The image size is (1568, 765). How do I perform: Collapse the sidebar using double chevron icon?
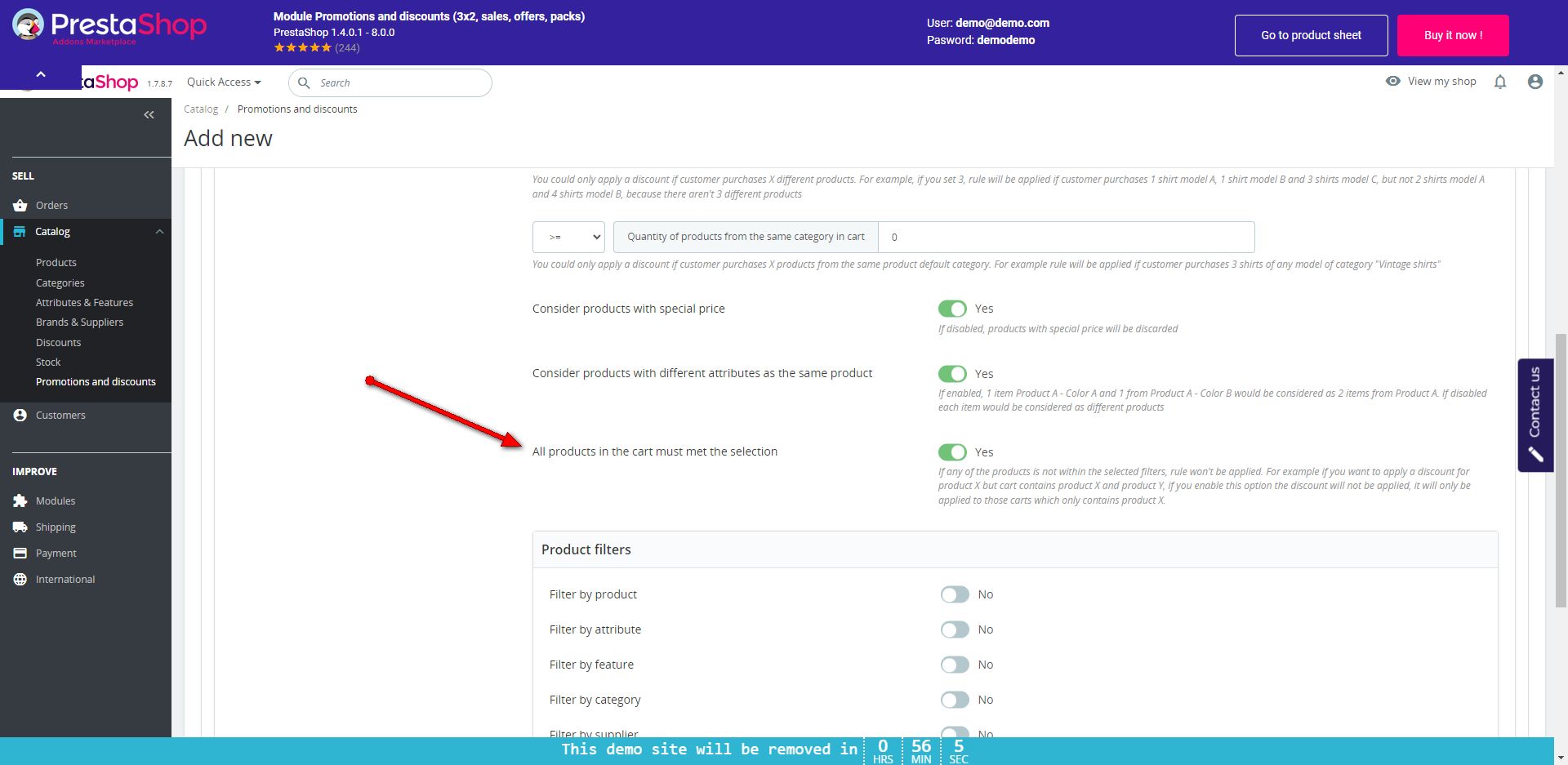pyautogui.click(x=149, y=115)
